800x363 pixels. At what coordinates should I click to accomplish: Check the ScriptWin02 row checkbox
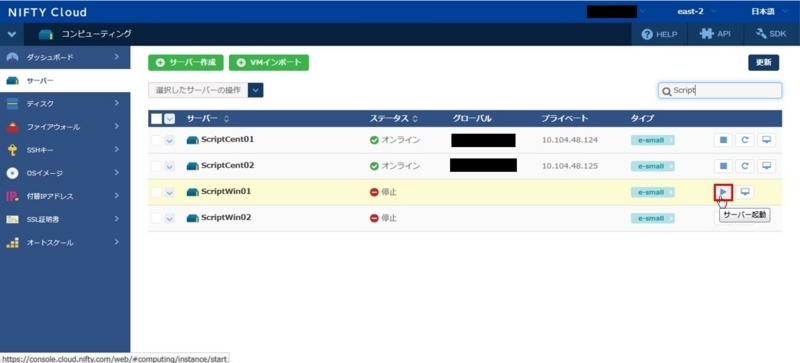click(157, 218)
